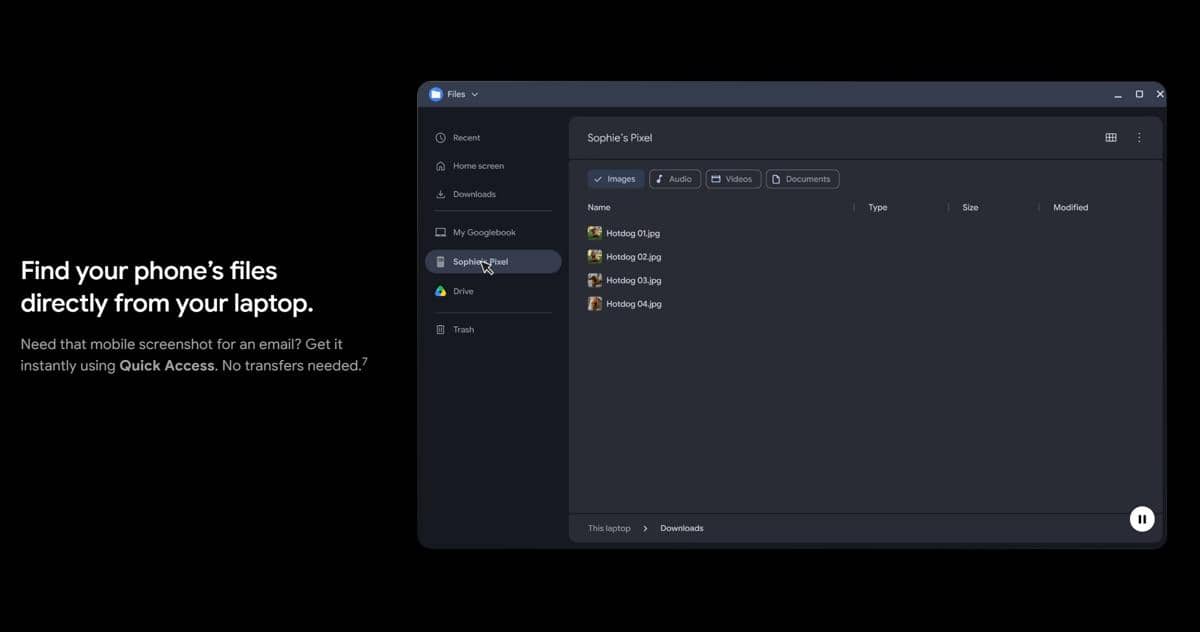
Task: Select Sophie's Pixel in sidebar
Action: tap(493, 262)
